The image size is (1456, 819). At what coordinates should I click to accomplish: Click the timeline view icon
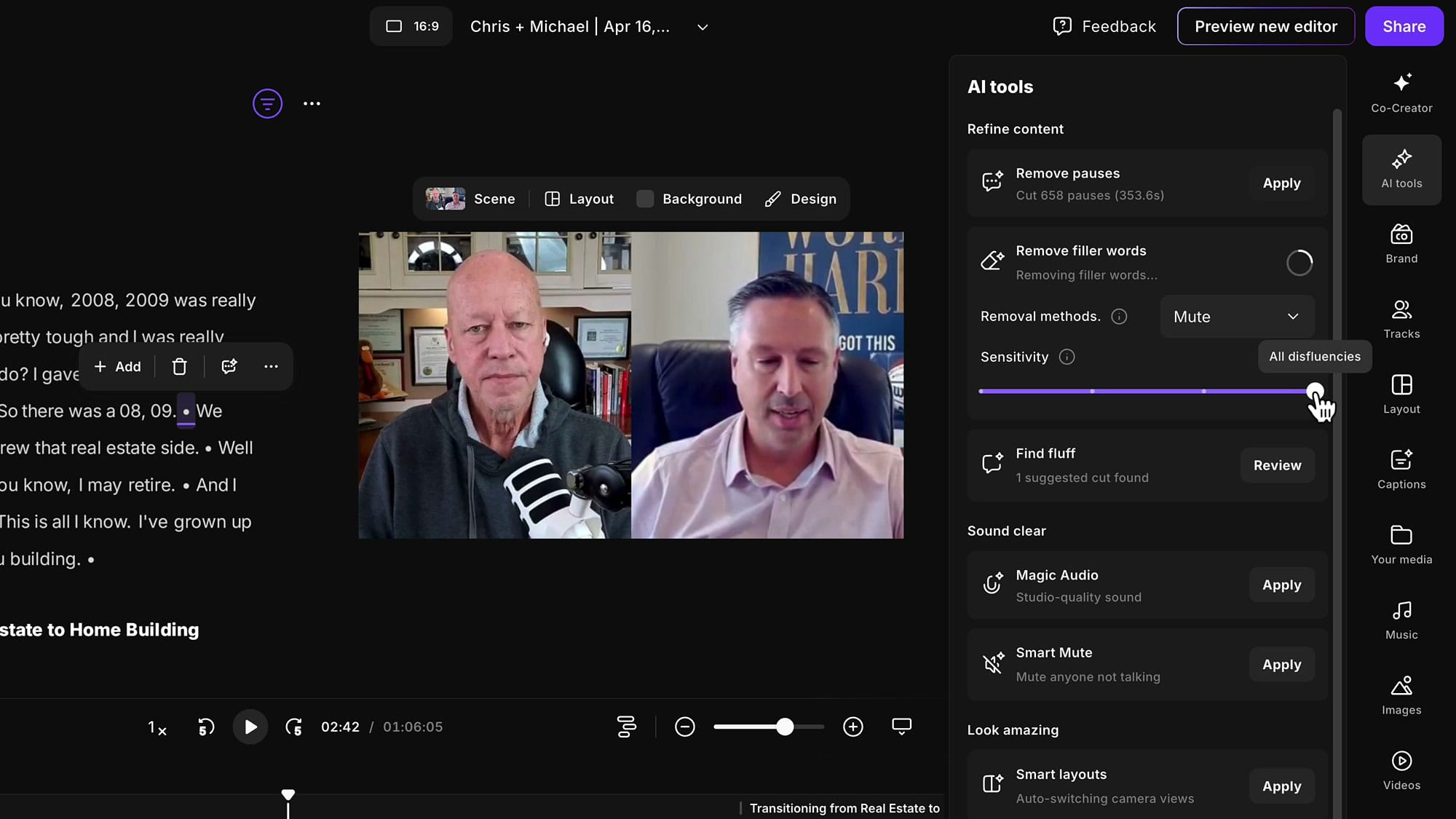pos(626,727)
